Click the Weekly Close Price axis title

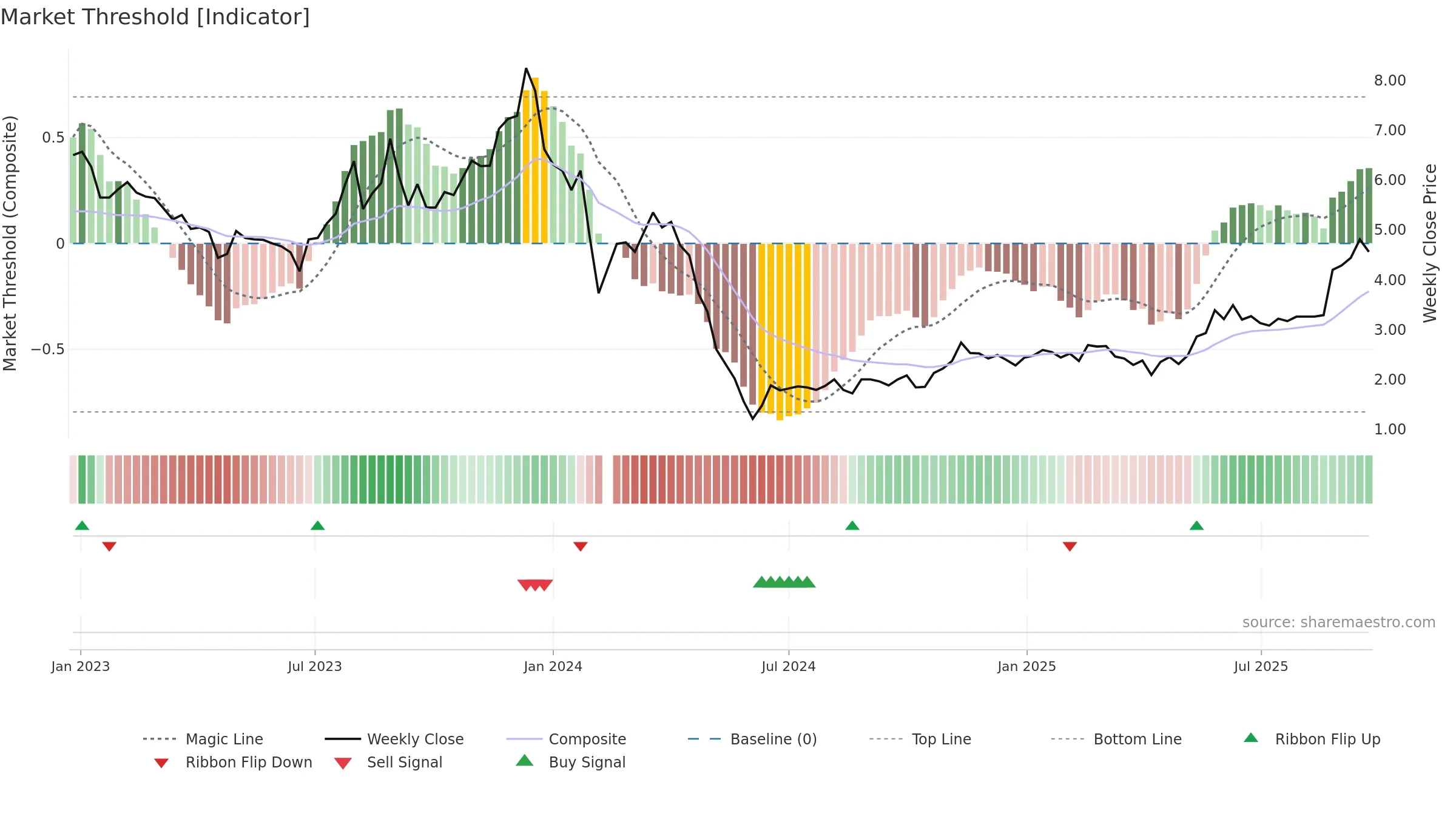point(1430,243)
